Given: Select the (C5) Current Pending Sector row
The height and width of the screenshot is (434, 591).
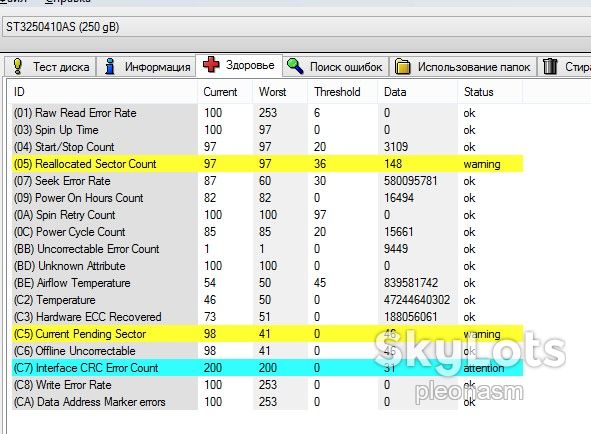Looking at the screenshot, I should click(x=268, y=334).
